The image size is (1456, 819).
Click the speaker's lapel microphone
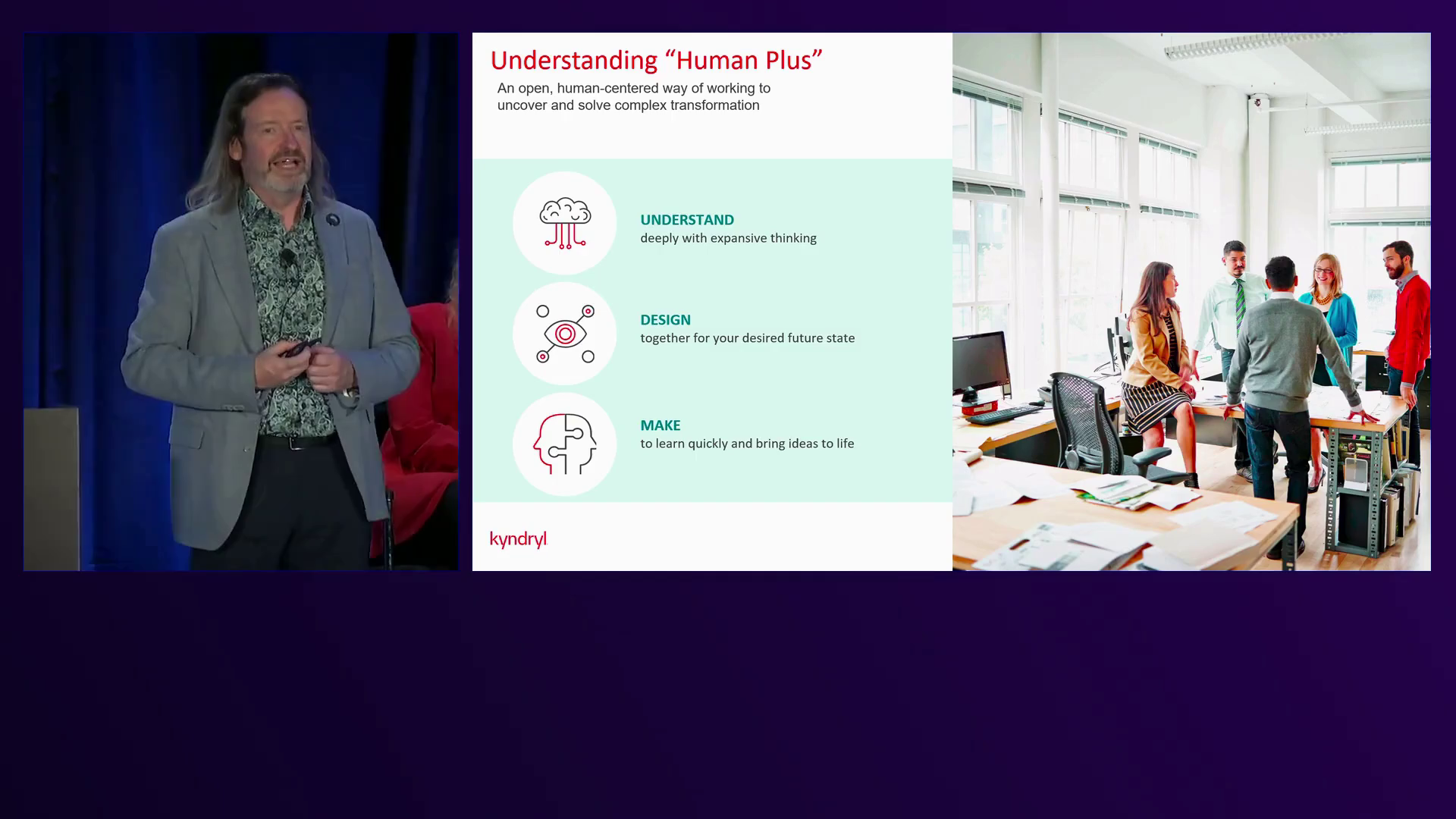[287, 256]
